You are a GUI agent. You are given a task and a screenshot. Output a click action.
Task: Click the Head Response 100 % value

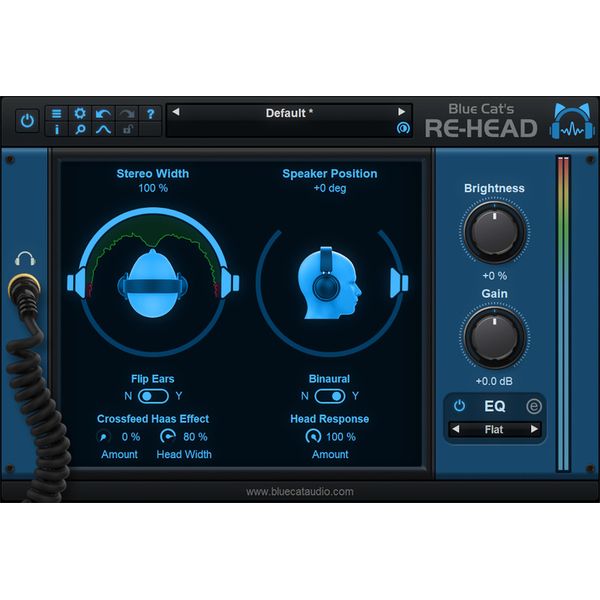point(341,437)
